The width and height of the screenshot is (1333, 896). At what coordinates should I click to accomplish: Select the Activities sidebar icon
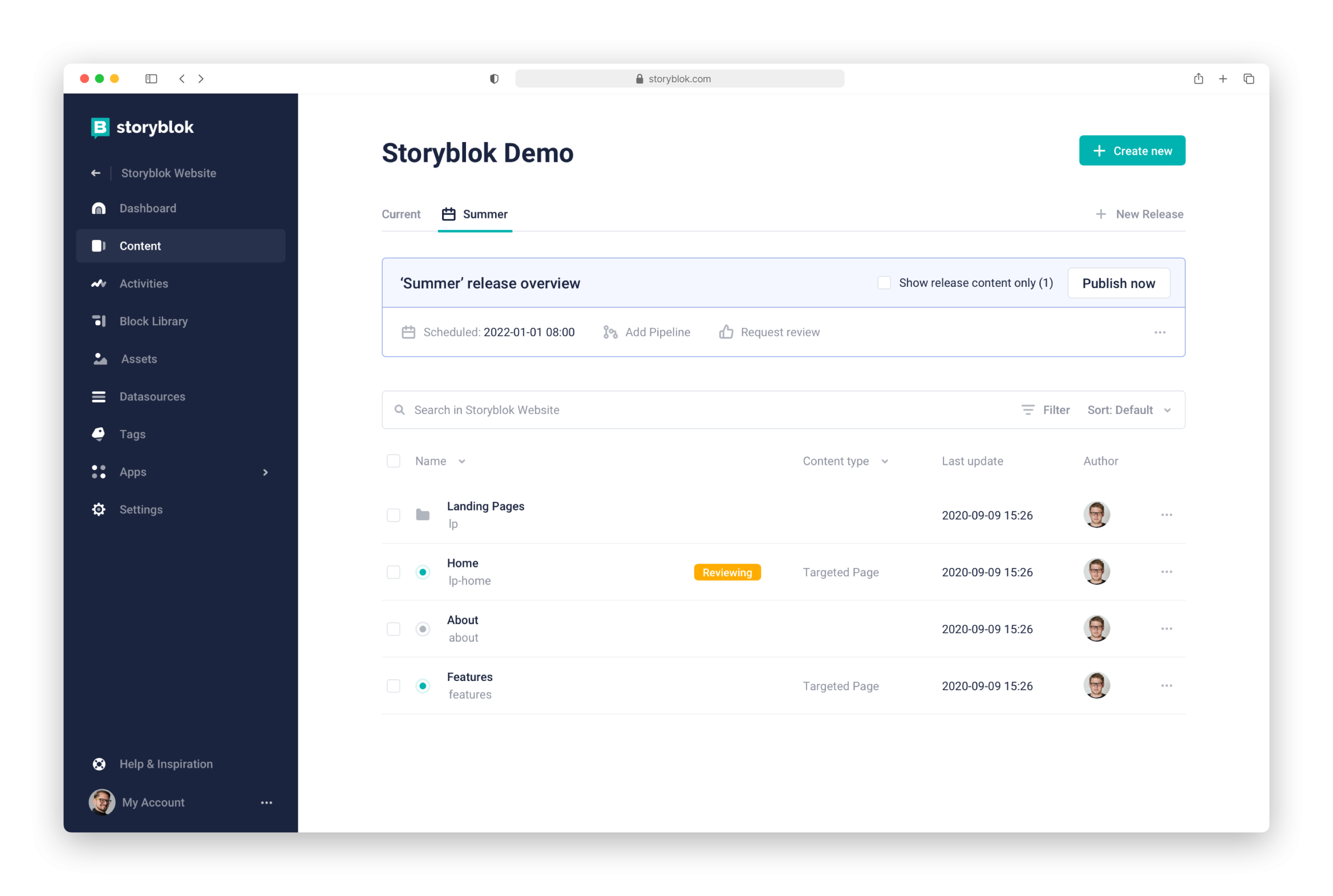click(99, 283)
